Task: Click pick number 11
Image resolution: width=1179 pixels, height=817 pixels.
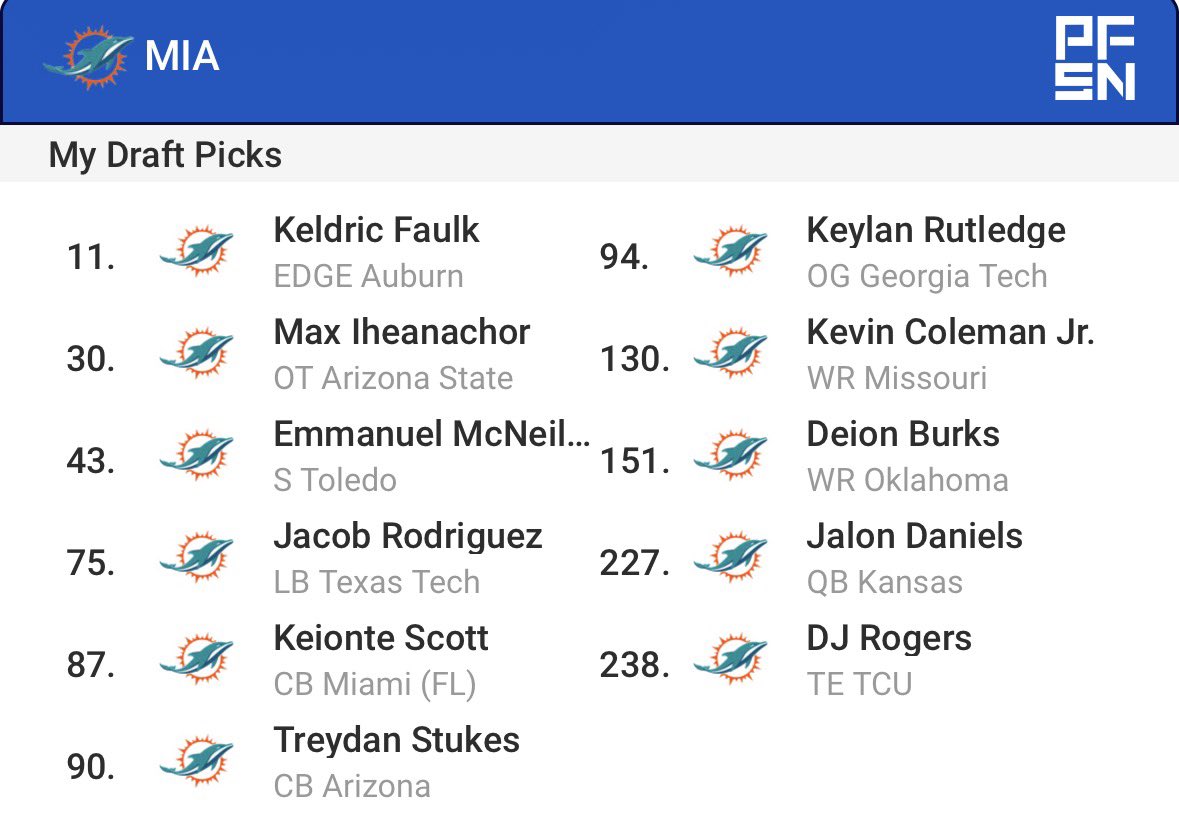Action: [x=90, y=257]
